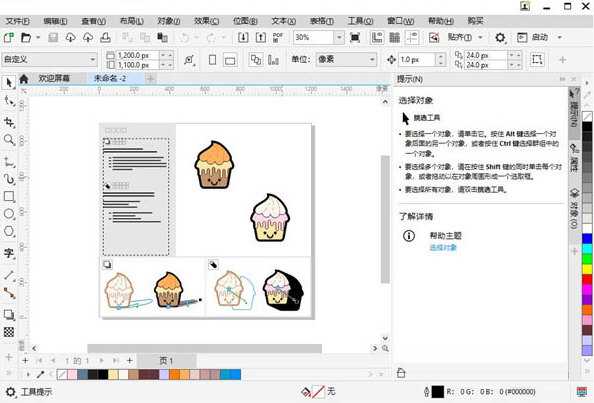This screenshot has height=403, width=594.
Task: Click 选择对象 help link
Action: click(x=443, y=248)
